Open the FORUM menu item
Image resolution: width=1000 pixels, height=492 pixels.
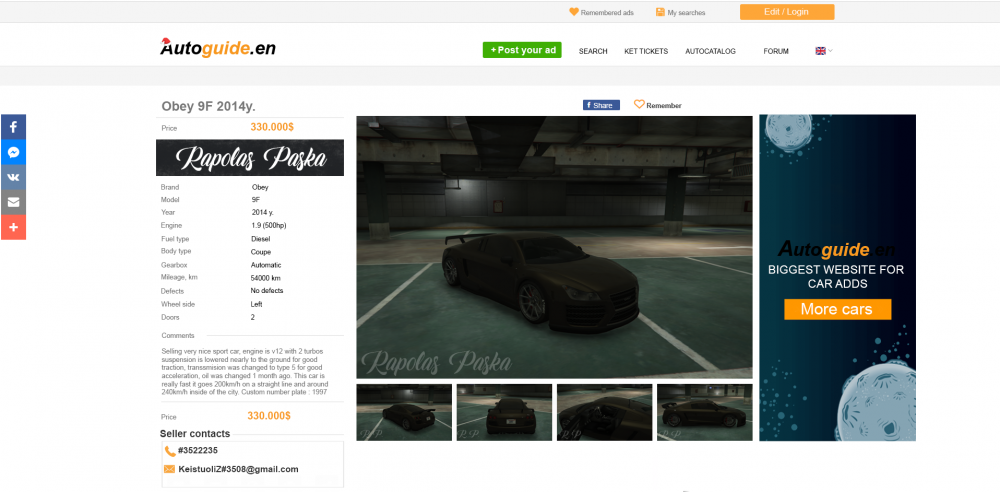[776, 51]
